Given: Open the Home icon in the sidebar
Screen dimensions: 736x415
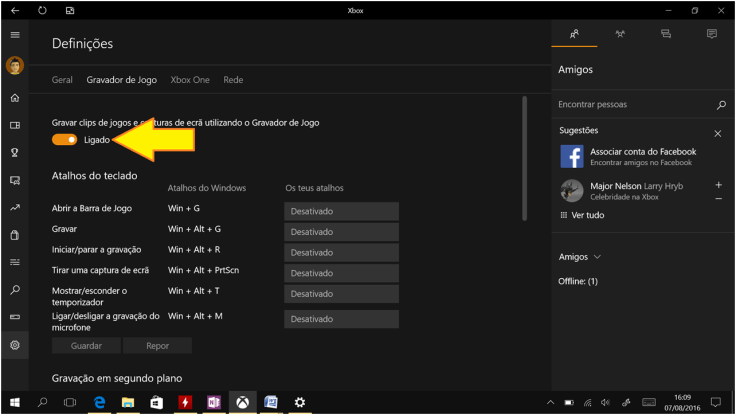Looking at the screenshot, I should click(14, 98).
